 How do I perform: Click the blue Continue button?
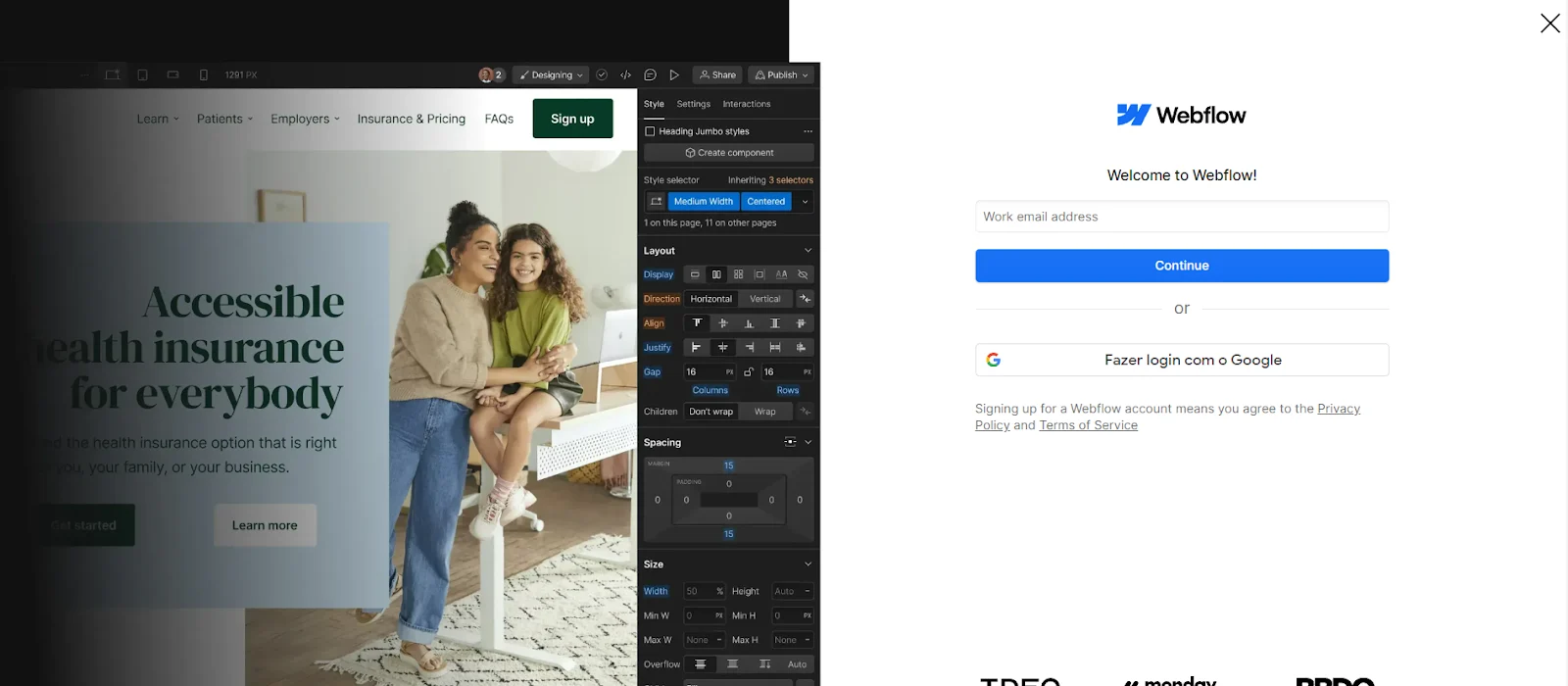pos(1182,266)
